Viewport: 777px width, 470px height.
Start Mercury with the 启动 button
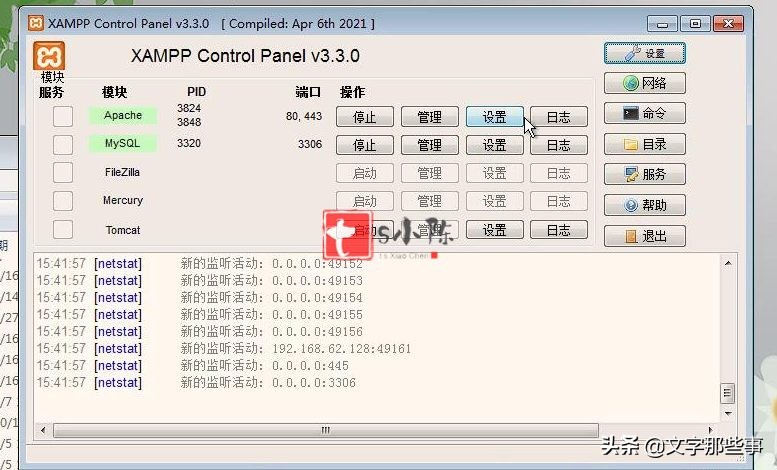pyautogui.click(x=365, y=201)
